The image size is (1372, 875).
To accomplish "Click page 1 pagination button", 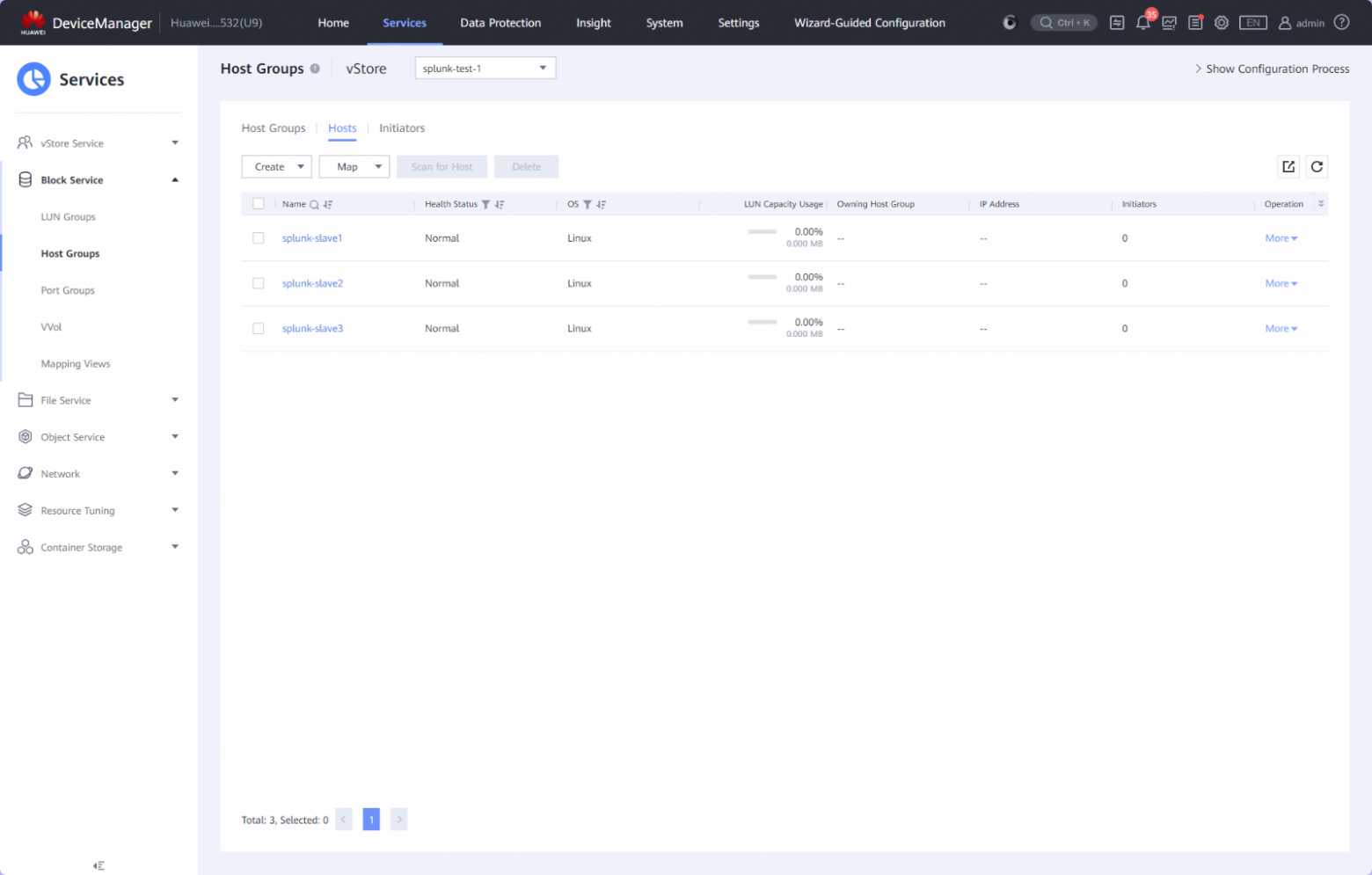I will (x=371, y=820).
